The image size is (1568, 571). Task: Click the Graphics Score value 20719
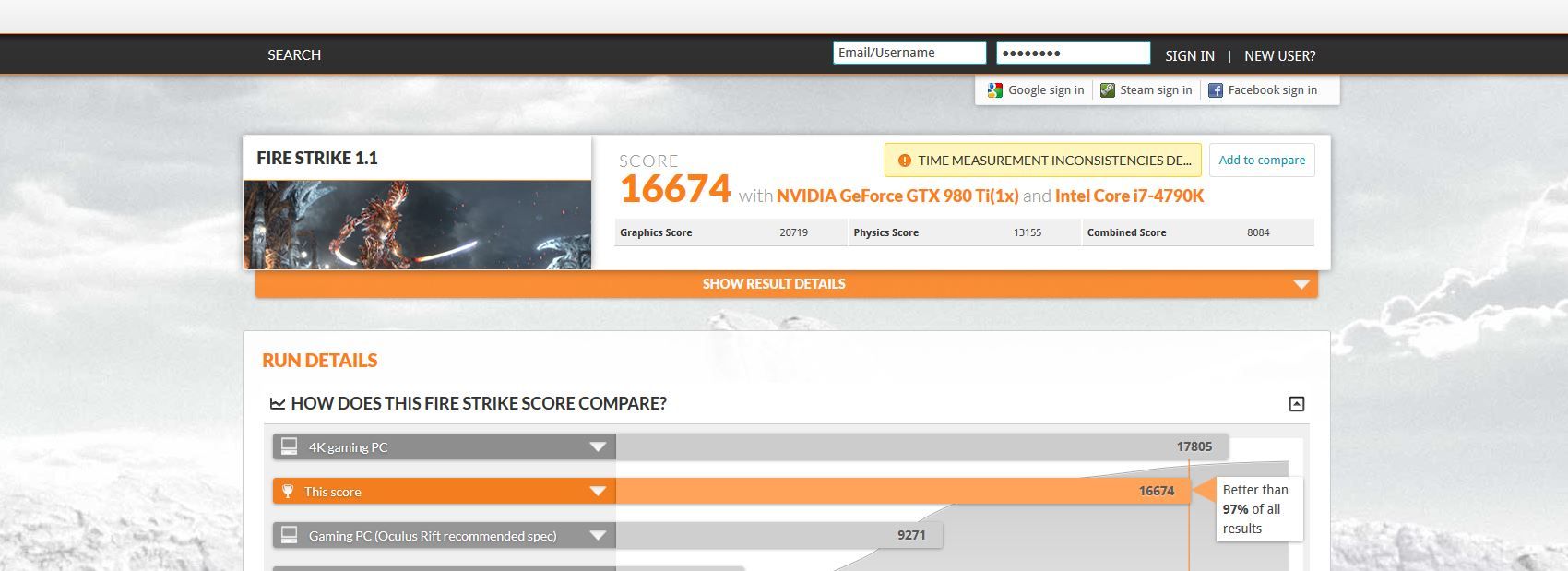click(793, 233)
